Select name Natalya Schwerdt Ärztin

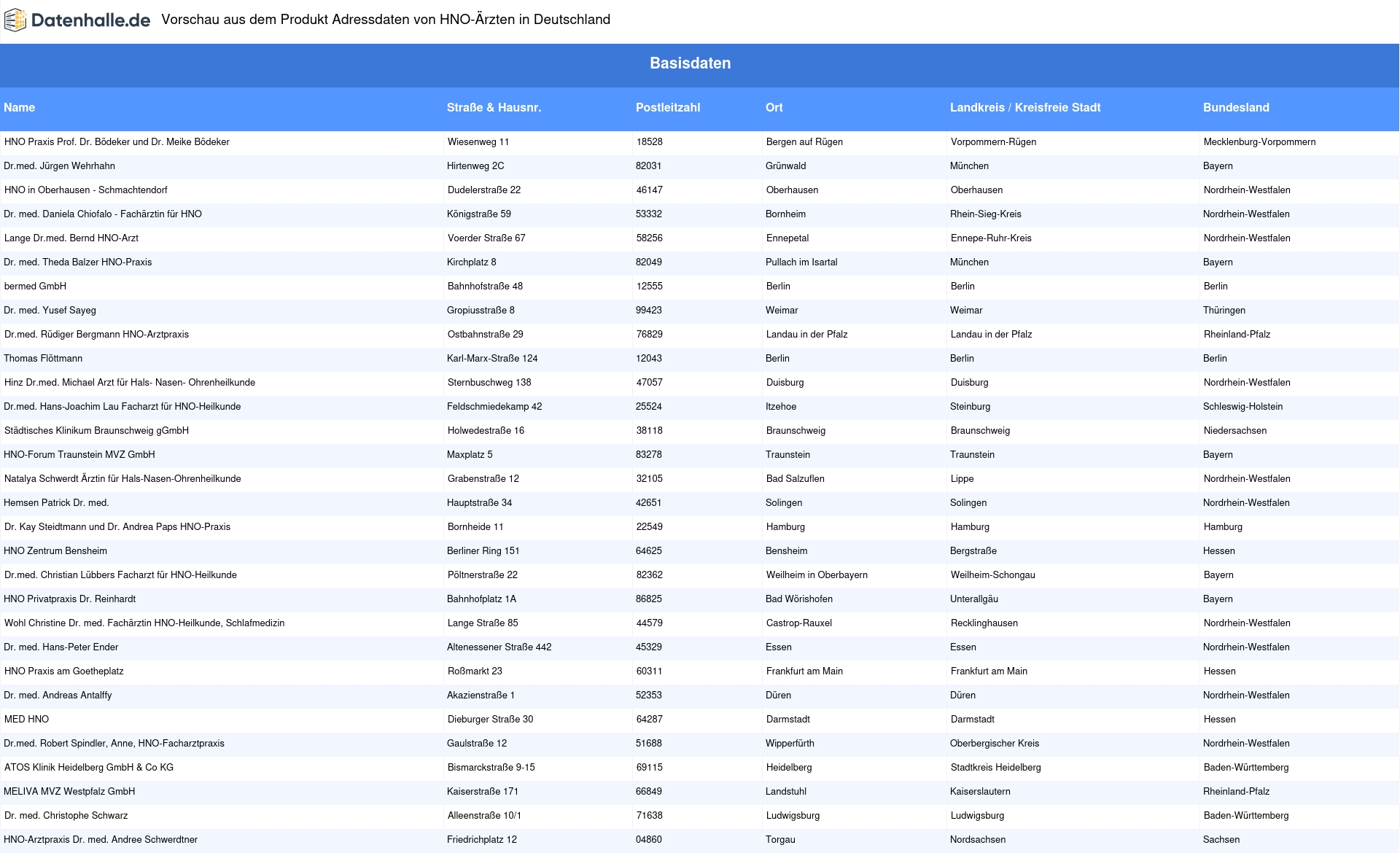(x=122, y=479)
